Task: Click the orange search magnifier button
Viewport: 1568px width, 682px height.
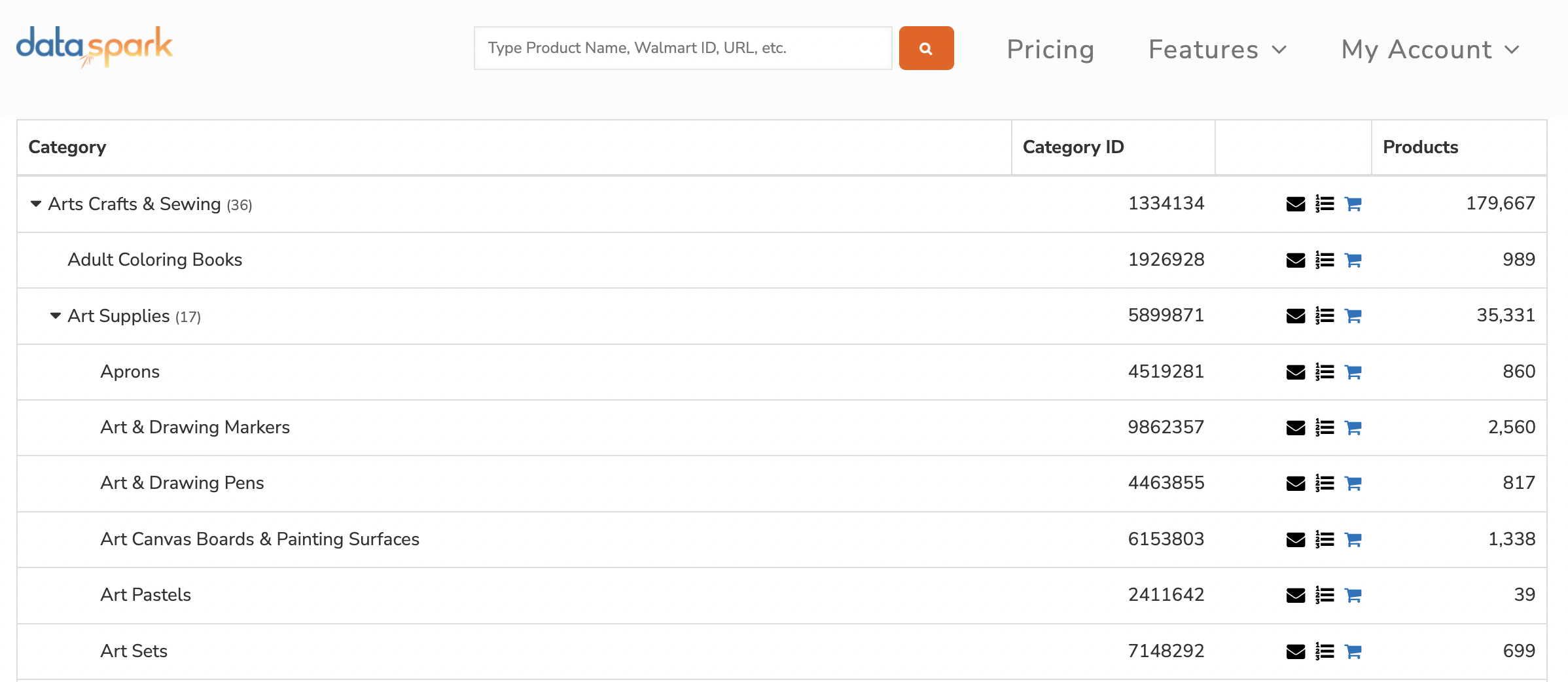Action: 926,48
